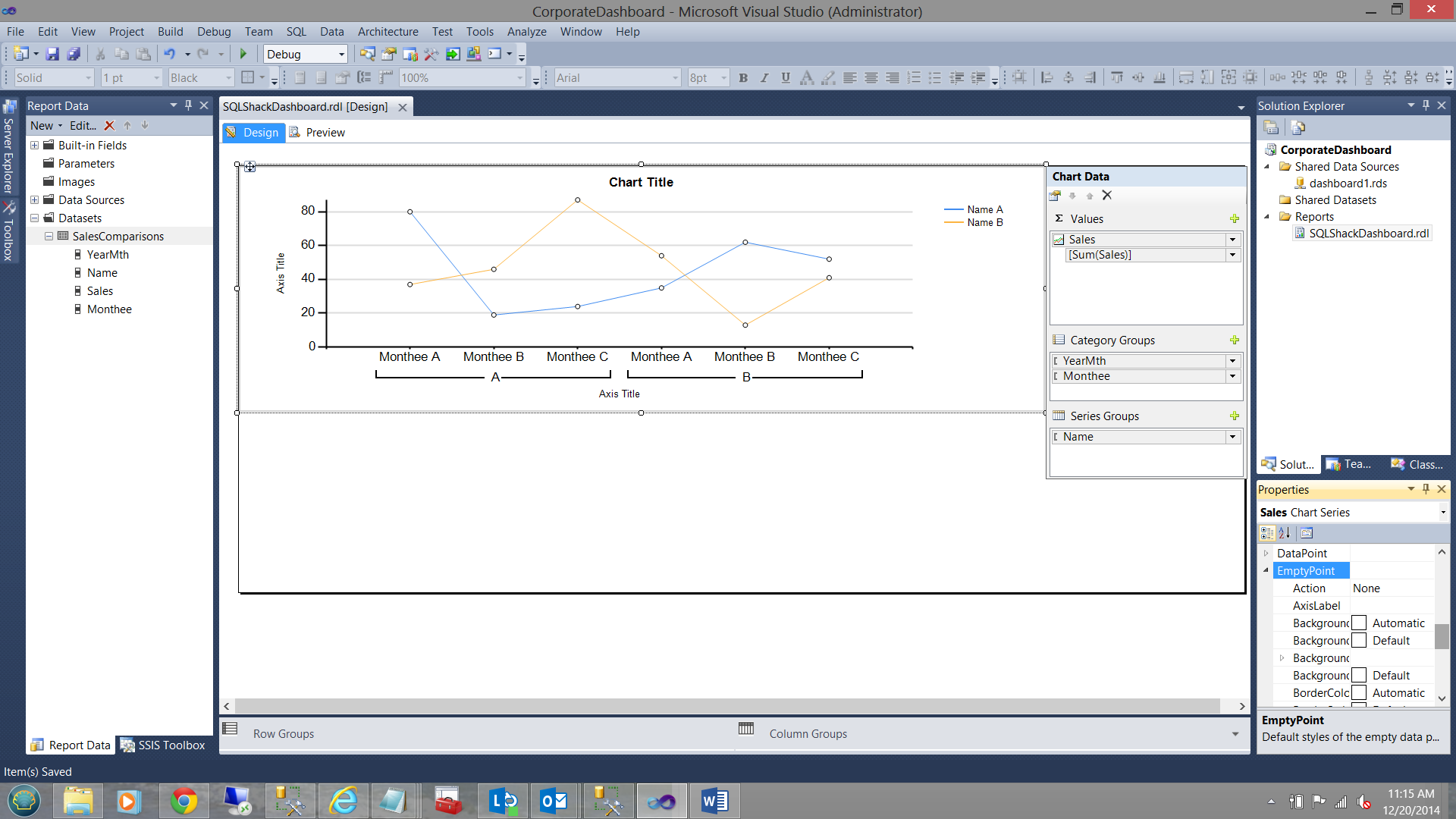The width and height of the screenshot is (1456, 819).
Task: Click the green Start Debugging arrow
Action: [x=243, y=54]
